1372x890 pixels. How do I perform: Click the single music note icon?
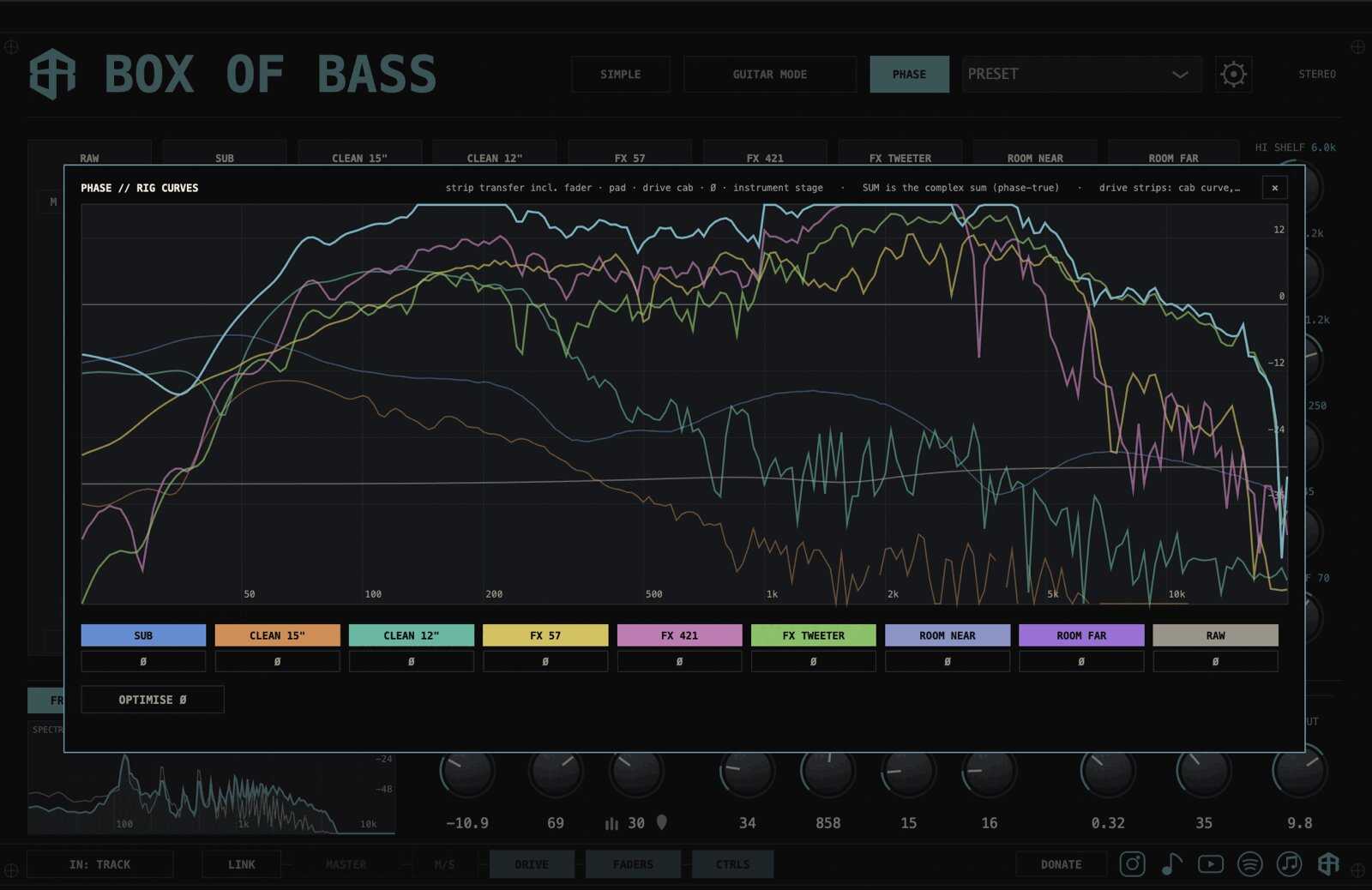tap(1171, 864)
